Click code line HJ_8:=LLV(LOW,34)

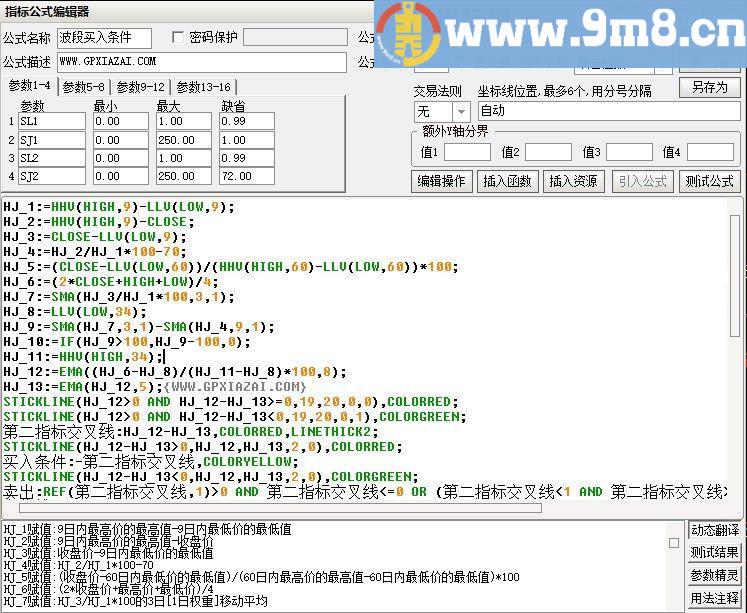[x=75, y=312]
